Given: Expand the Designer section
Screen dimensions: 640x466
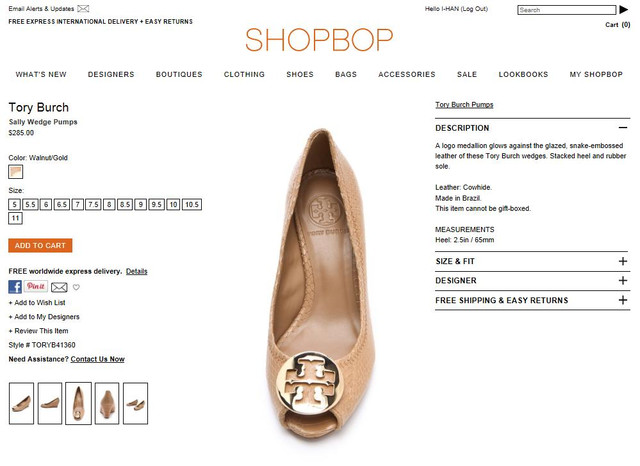Looking at the screenshot, I should tap(622, 280).
